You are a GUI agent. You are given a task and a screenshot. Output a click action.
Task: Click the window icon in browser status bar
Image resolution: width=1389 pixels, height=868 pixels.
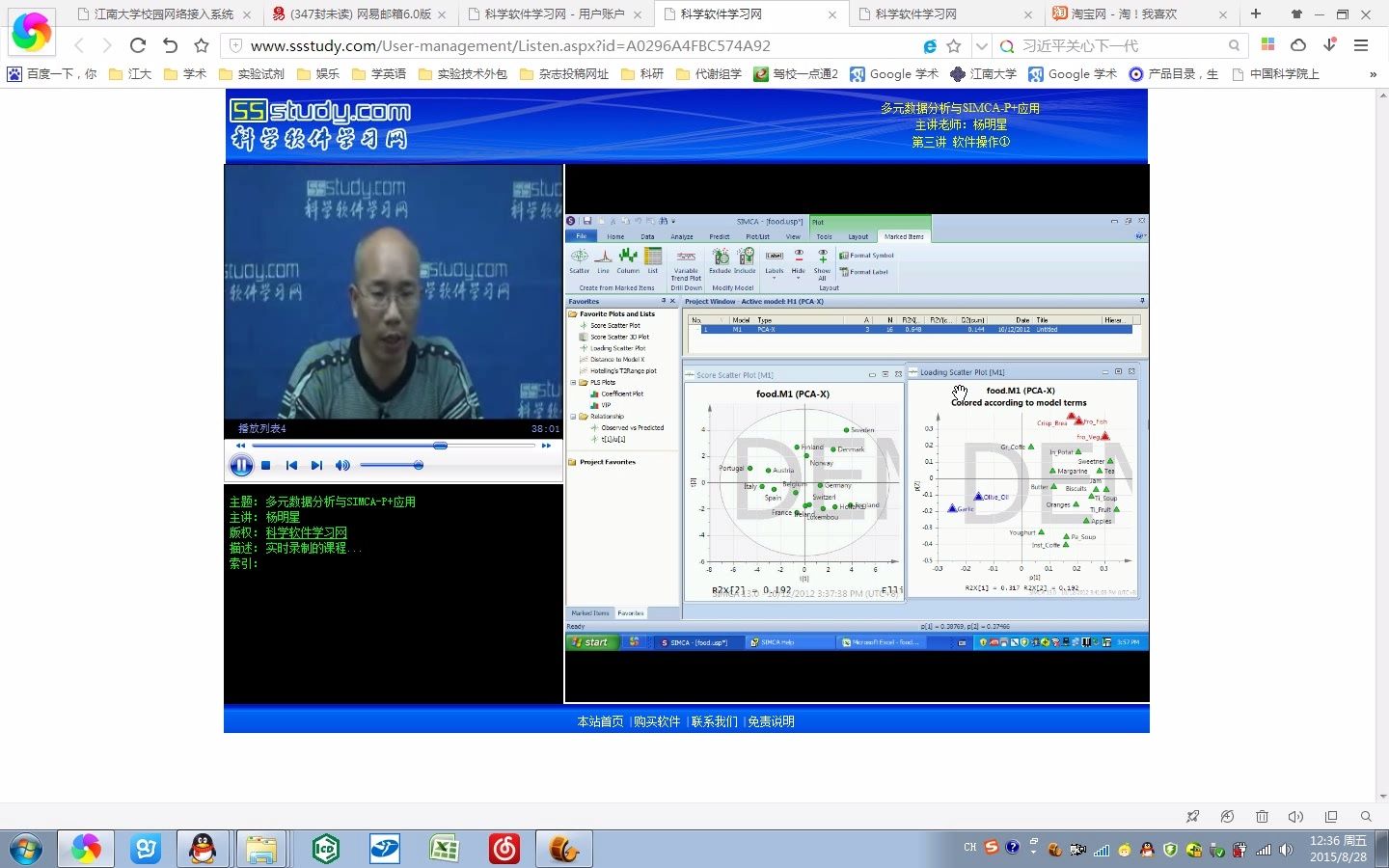tap(1331, 816)
